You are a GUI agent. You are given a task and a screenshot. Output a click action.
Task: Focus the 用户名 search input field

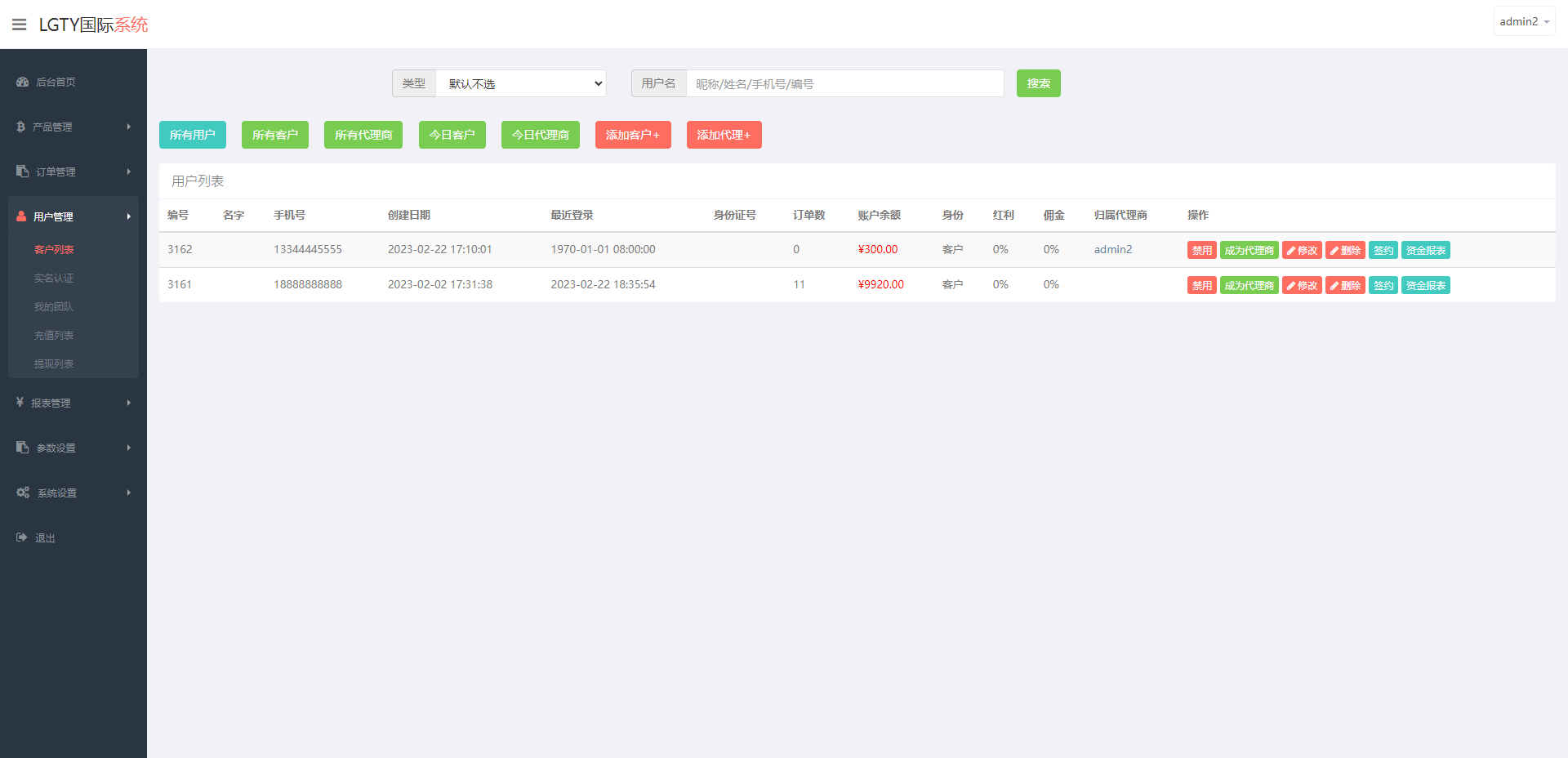click(x=844, y=83)
